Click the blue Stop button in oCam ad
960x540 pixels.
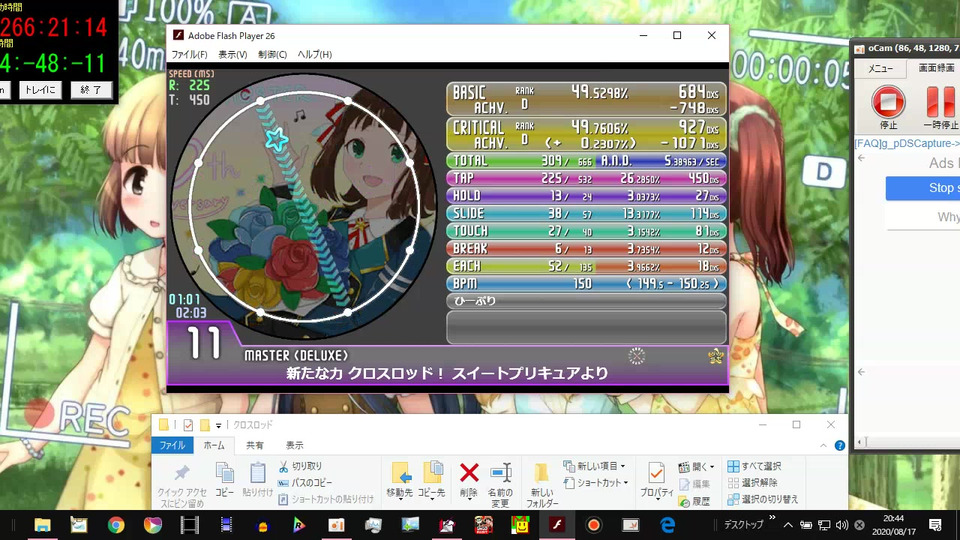pyautogui.click(x=923, y=188)
